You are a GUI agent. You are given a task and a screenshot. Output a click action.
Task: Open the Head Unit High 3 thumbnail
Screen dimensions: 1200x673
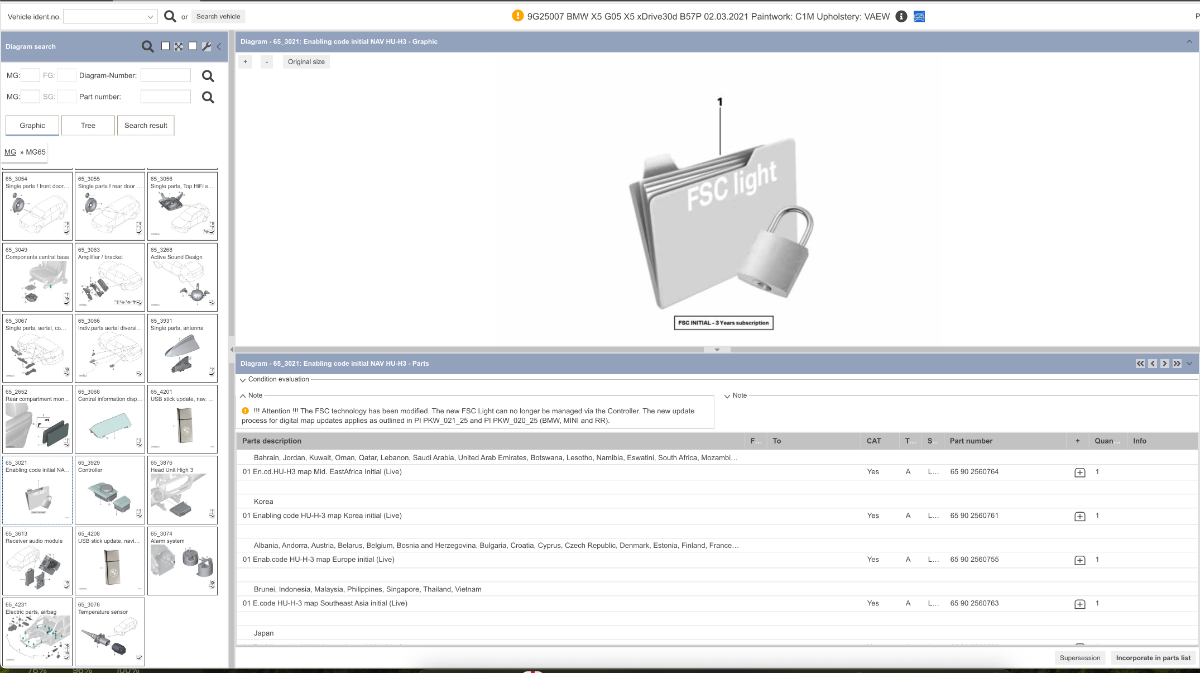[182, 489]
